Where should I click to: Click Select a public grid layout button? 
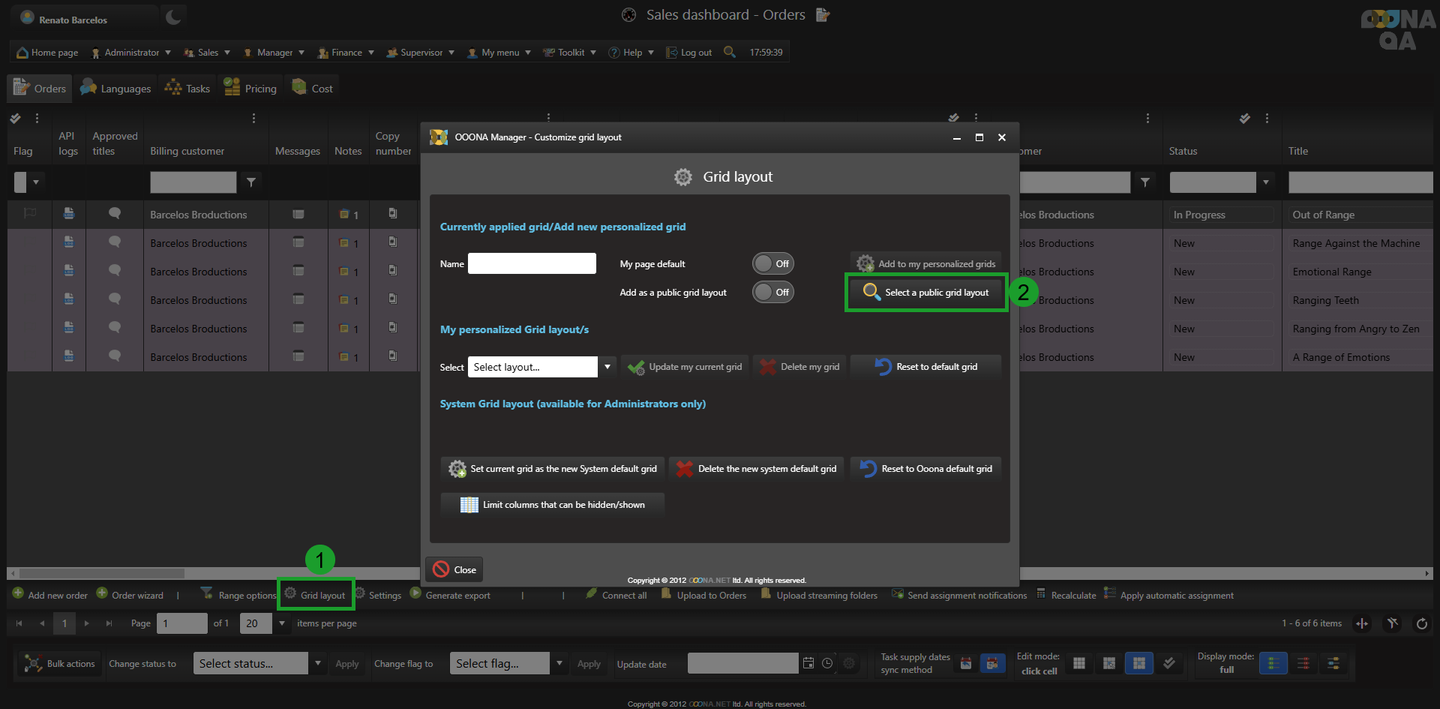click(x=926, y=292)
